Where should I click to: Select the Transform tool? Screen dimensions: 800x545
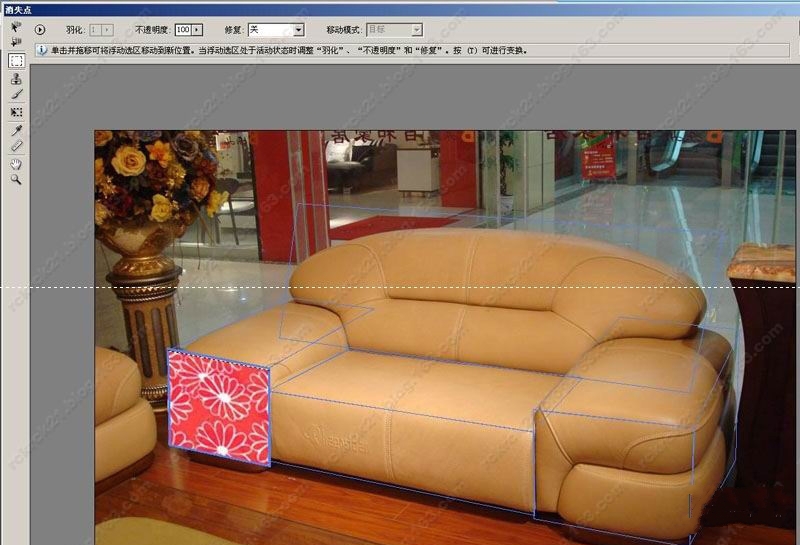(16, 112)
